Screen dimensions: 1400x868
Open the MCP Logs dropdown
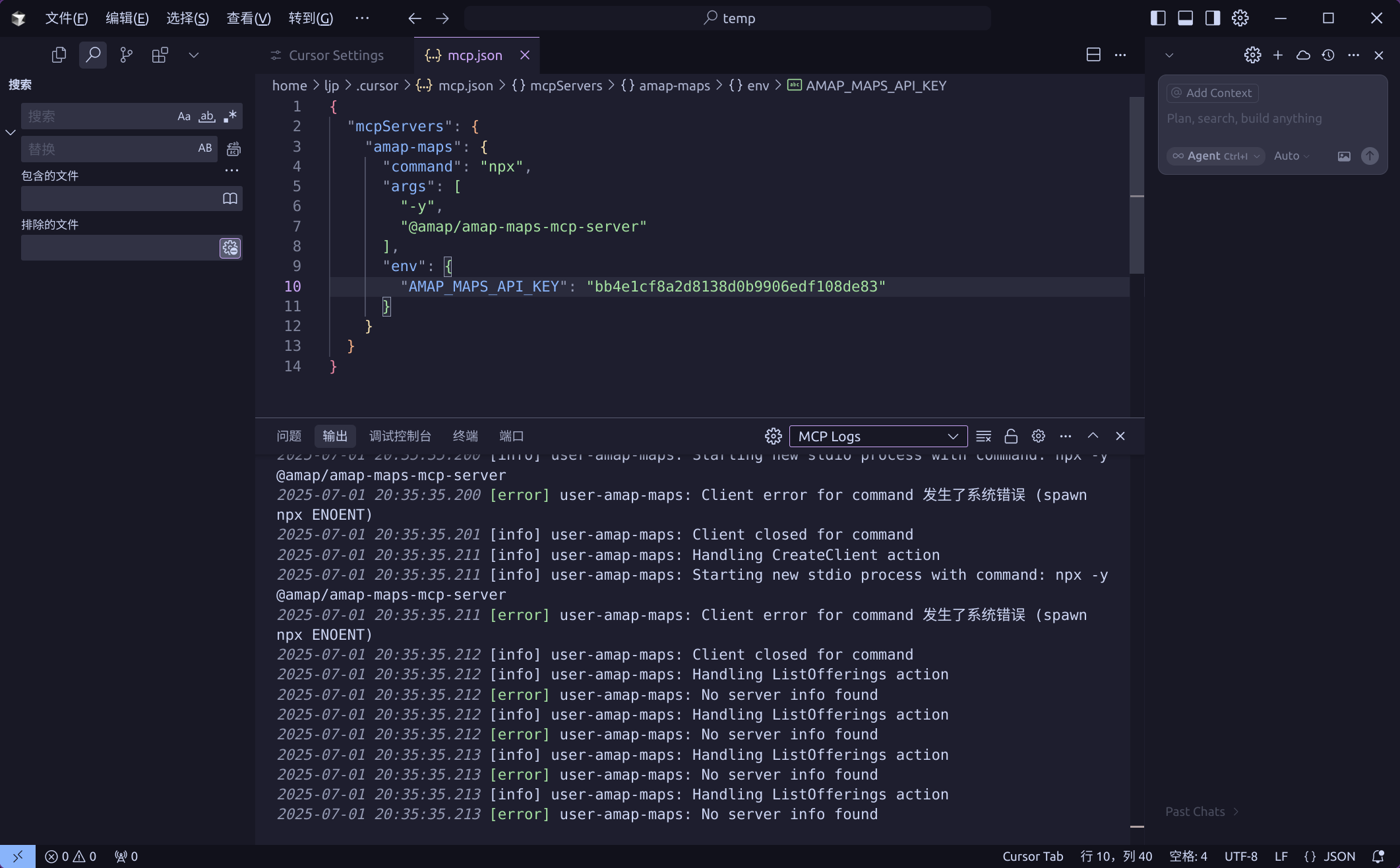pos(878,436)
